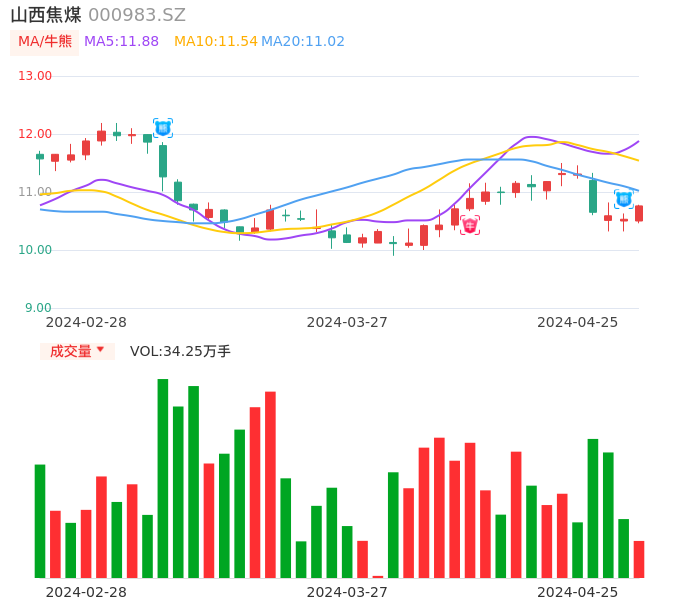Select the MA20:11.02 legend label
The width and height of the screenshot is (686, 606).
tap(303, 42)
